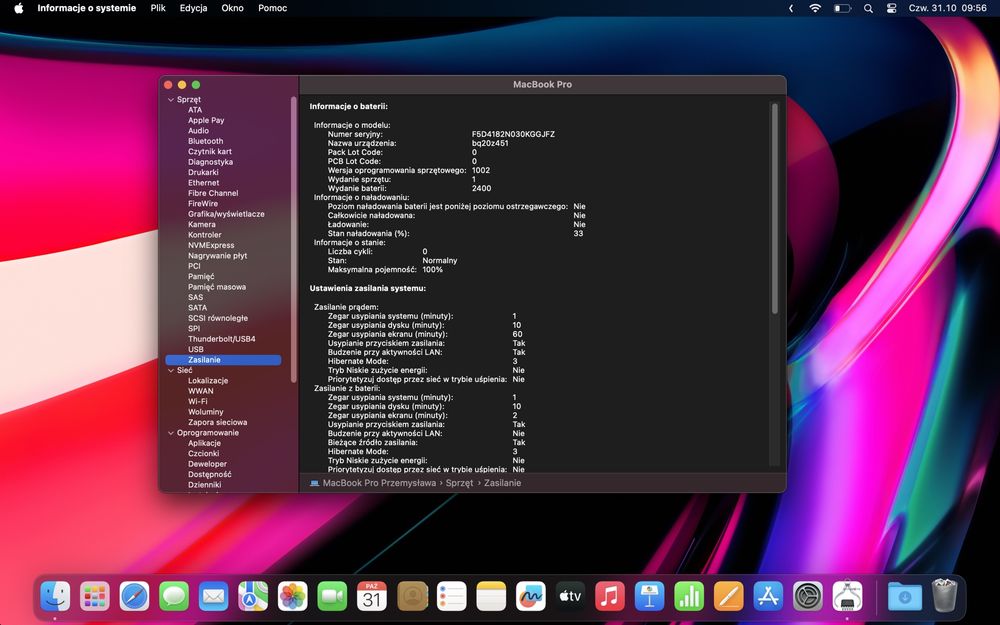Click the details pane vertical scrollbar
The height and width of the screenshot is (625, 1000).
(774, 208)
